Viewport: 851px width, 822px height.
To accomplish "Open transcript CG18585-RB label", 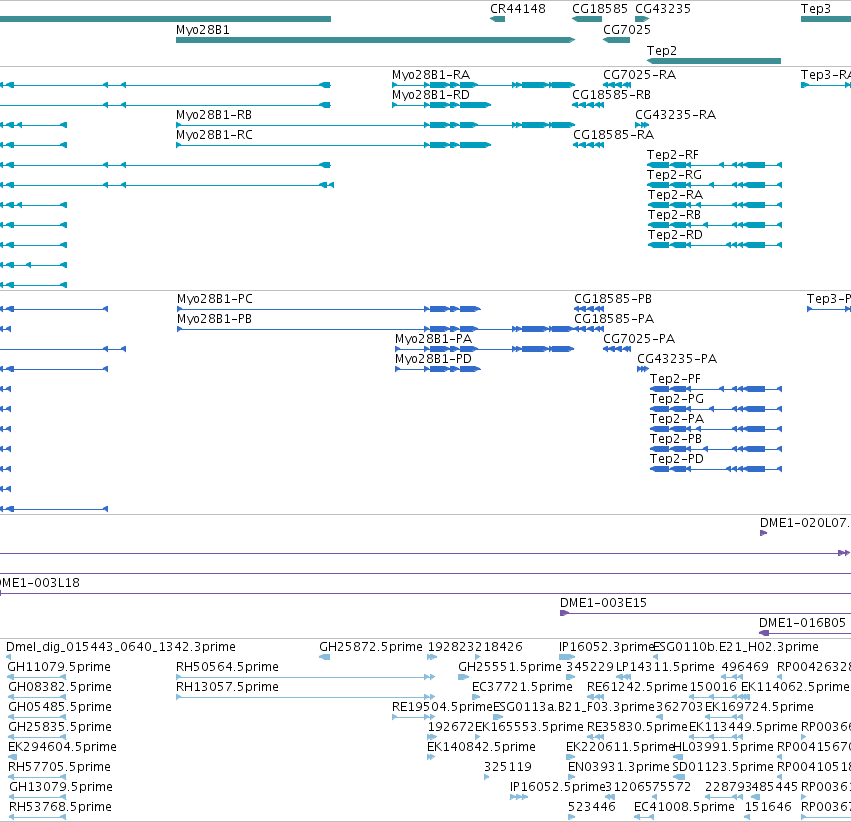I will point(611,95).
